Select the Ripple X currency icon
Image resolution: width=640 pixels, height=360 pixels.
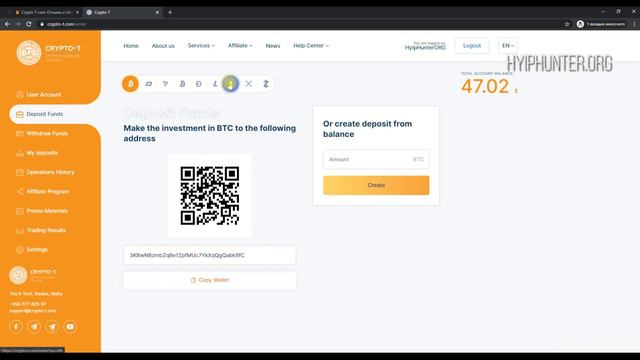pyautogui.click(x=249, y=84)
